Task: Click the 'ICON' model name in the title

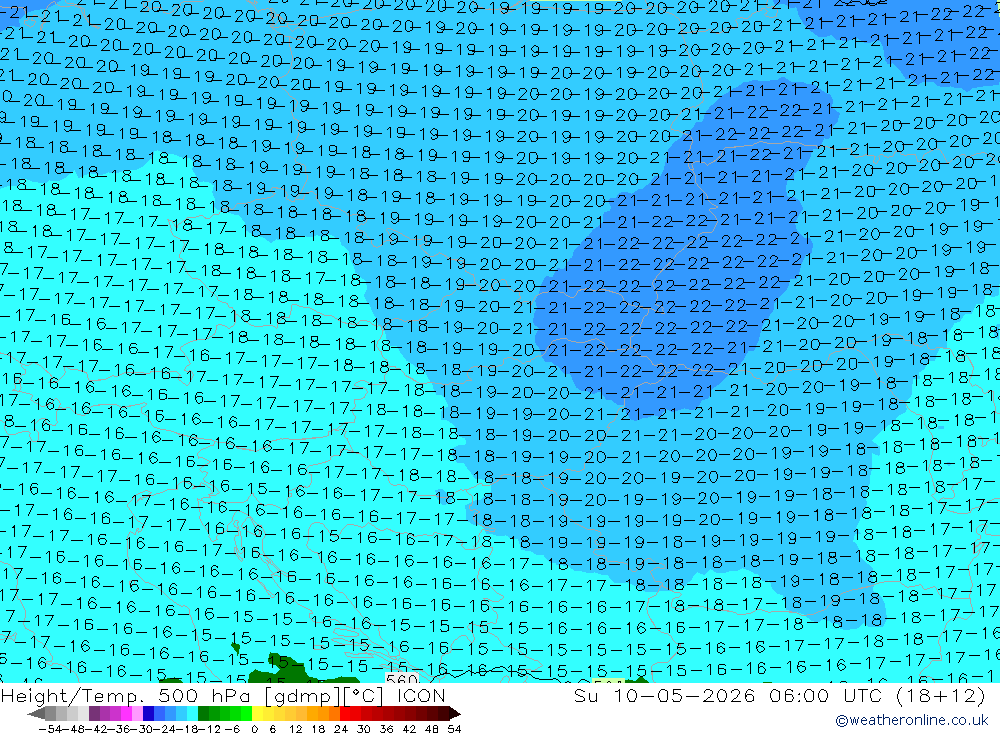Action: (421, 695)
